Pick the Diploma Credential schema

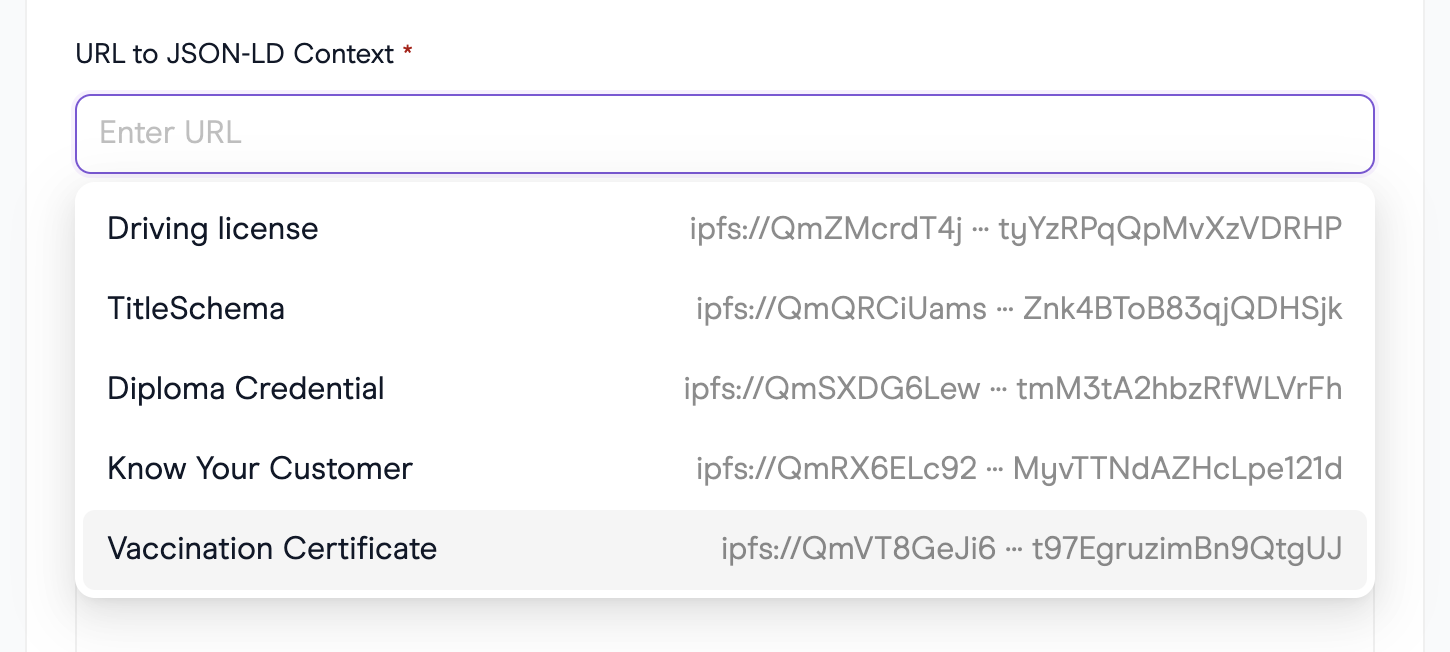(725, 389)
